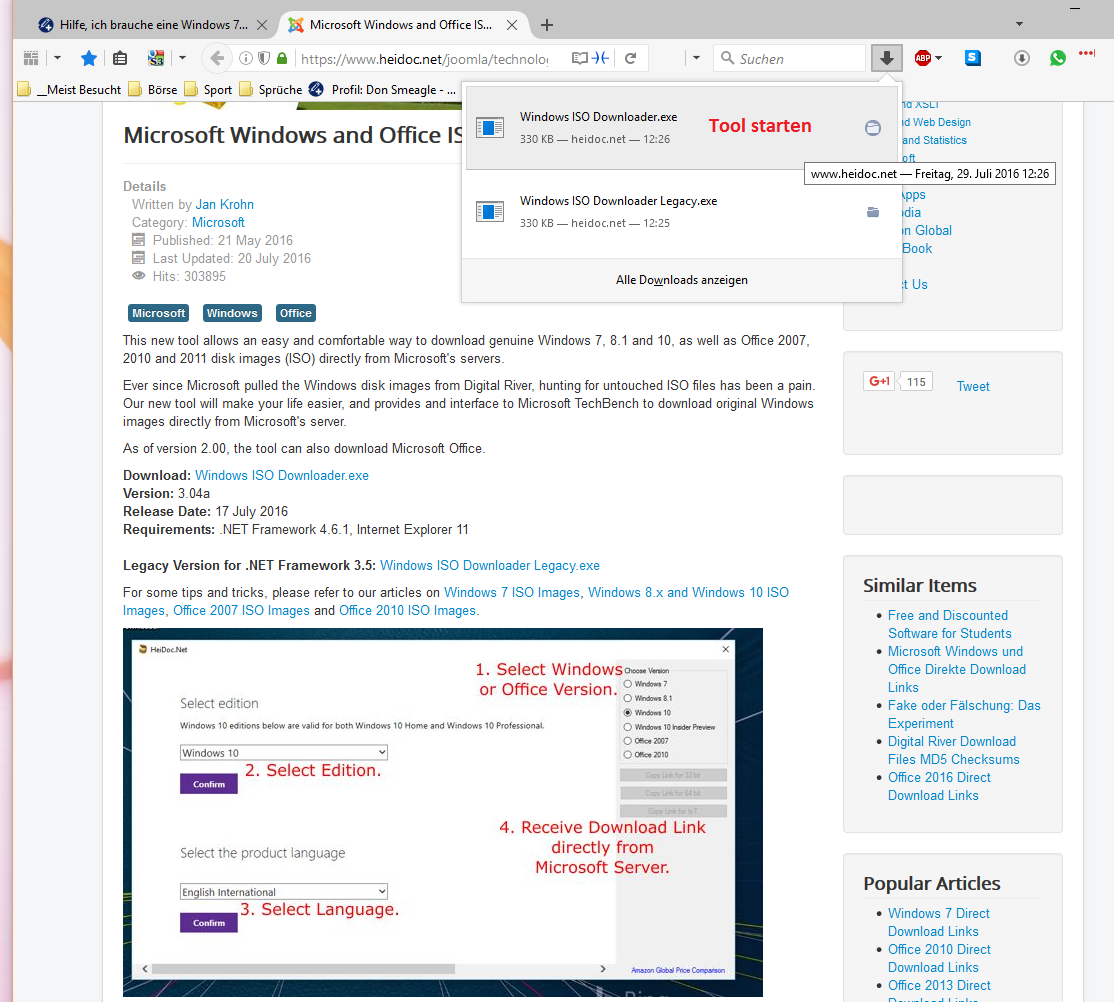Select the 'Microsoft Windows and Office IS...' tab
Screen dimensions: 1114x1002
[401, 25]
